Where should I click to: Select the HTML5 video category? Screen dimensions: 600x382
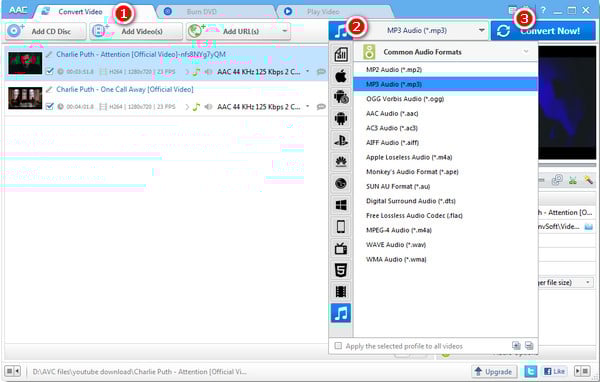(x=341, y=270)
